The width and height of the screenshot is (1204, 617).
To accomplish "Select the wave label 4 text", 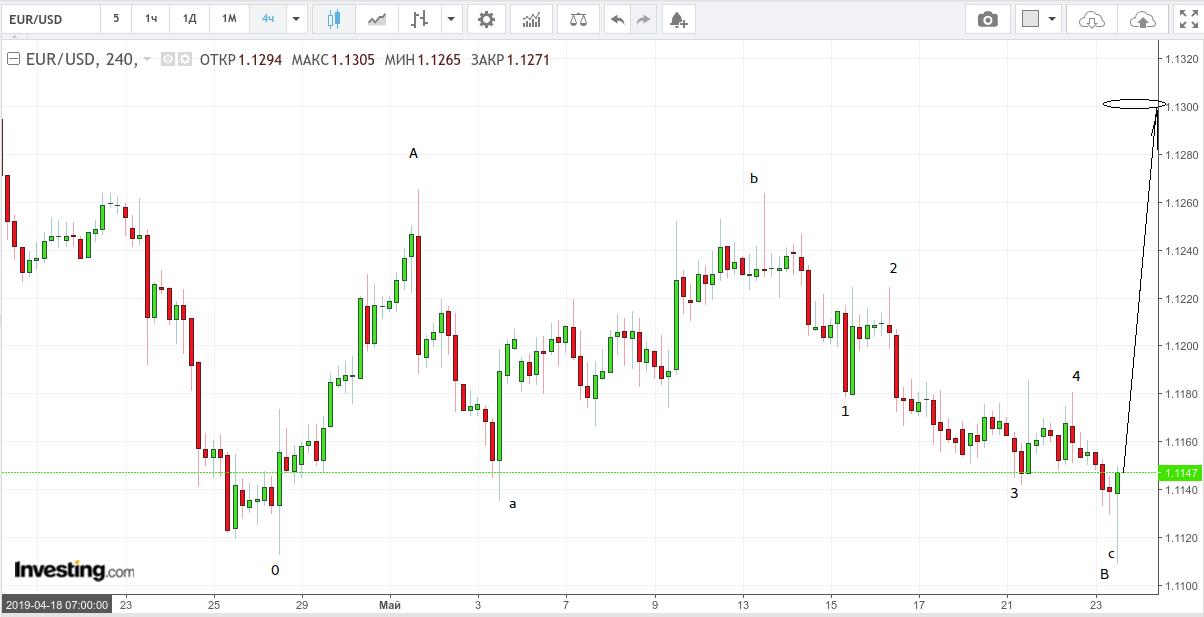I will point(1076,376).
